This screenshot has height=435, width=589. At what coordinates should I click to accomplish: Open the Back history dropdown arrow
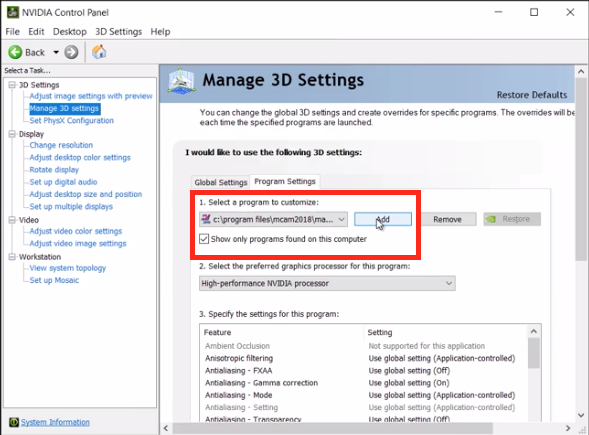[56, 52]
